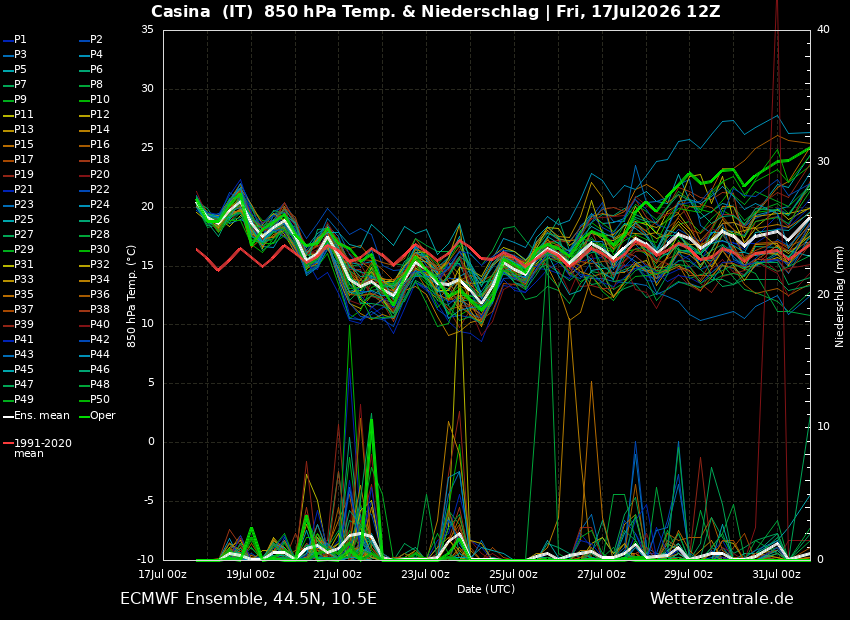
Task: Choose the P37 legend entry
Action: click(18, 309)
